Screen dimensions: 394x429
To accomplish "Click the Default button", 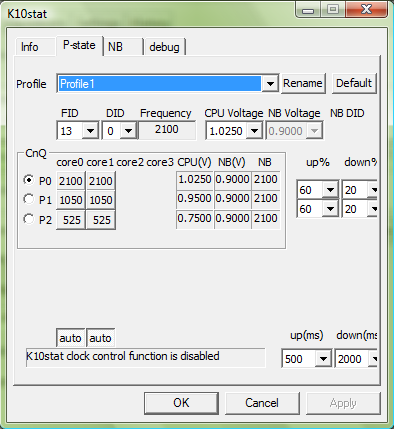I will (x=354, y=83).
